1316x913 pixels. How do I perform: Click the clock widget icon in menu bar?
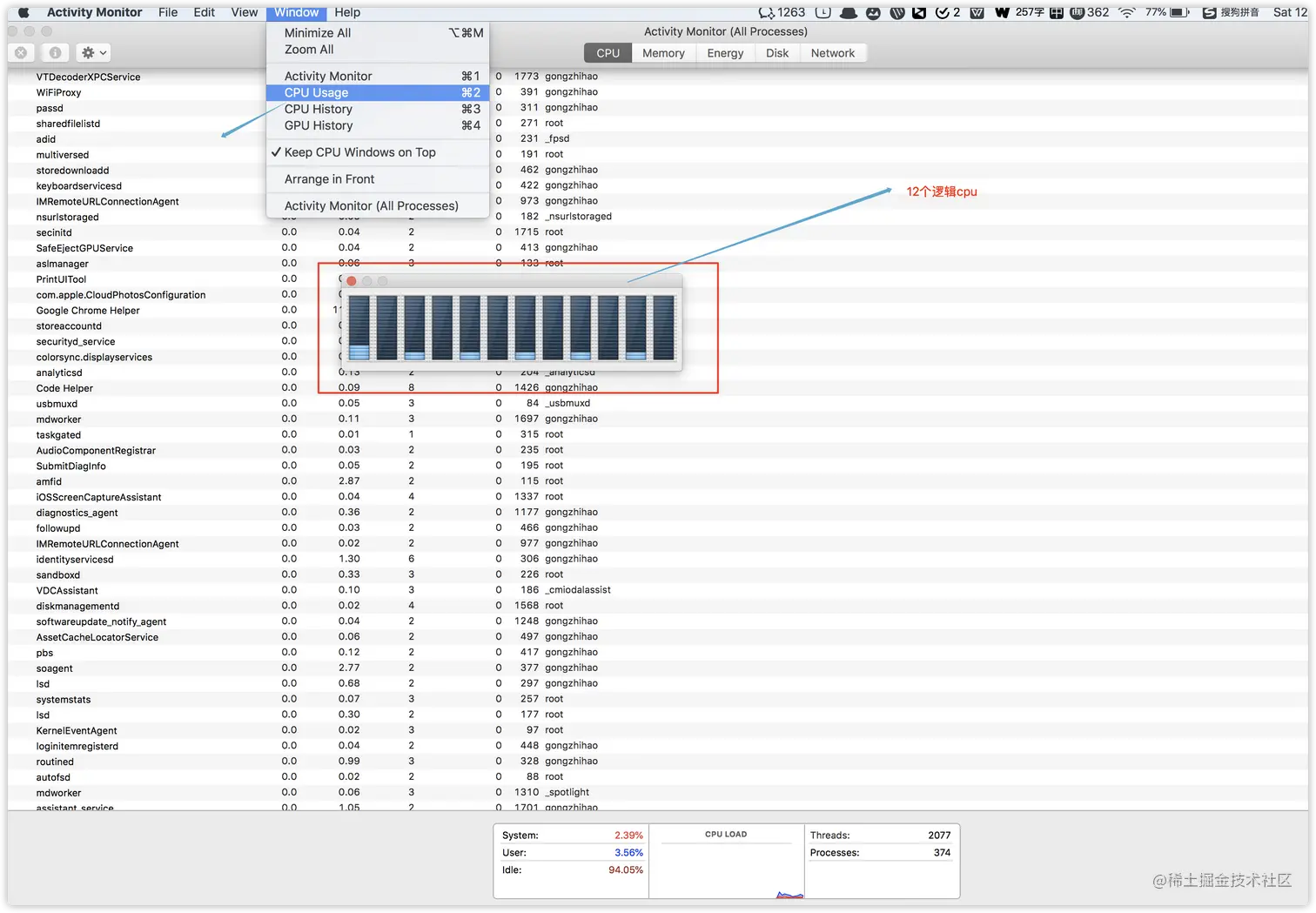pos(822,12)
